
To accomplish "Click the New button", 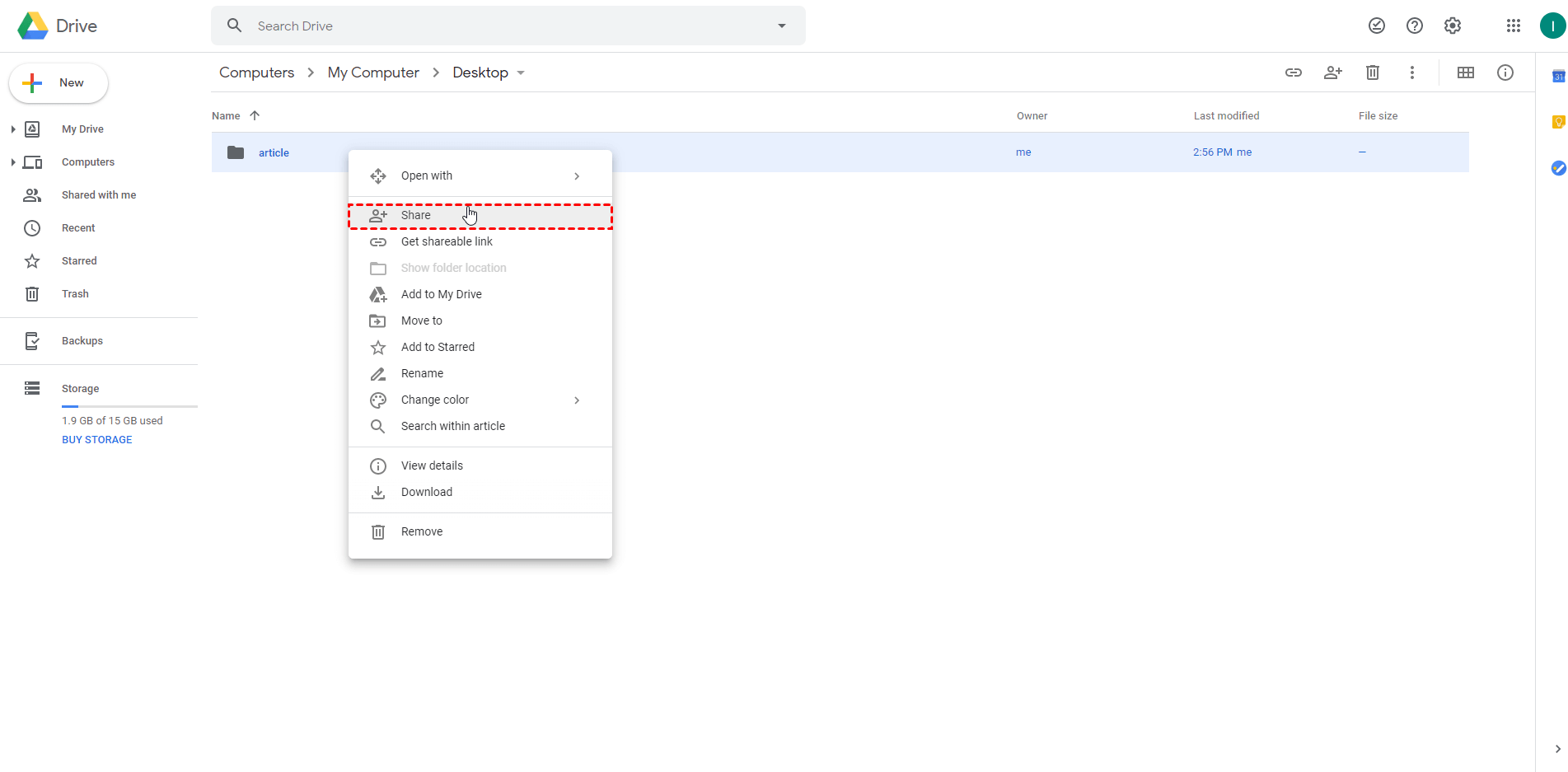I will [58, 83].
